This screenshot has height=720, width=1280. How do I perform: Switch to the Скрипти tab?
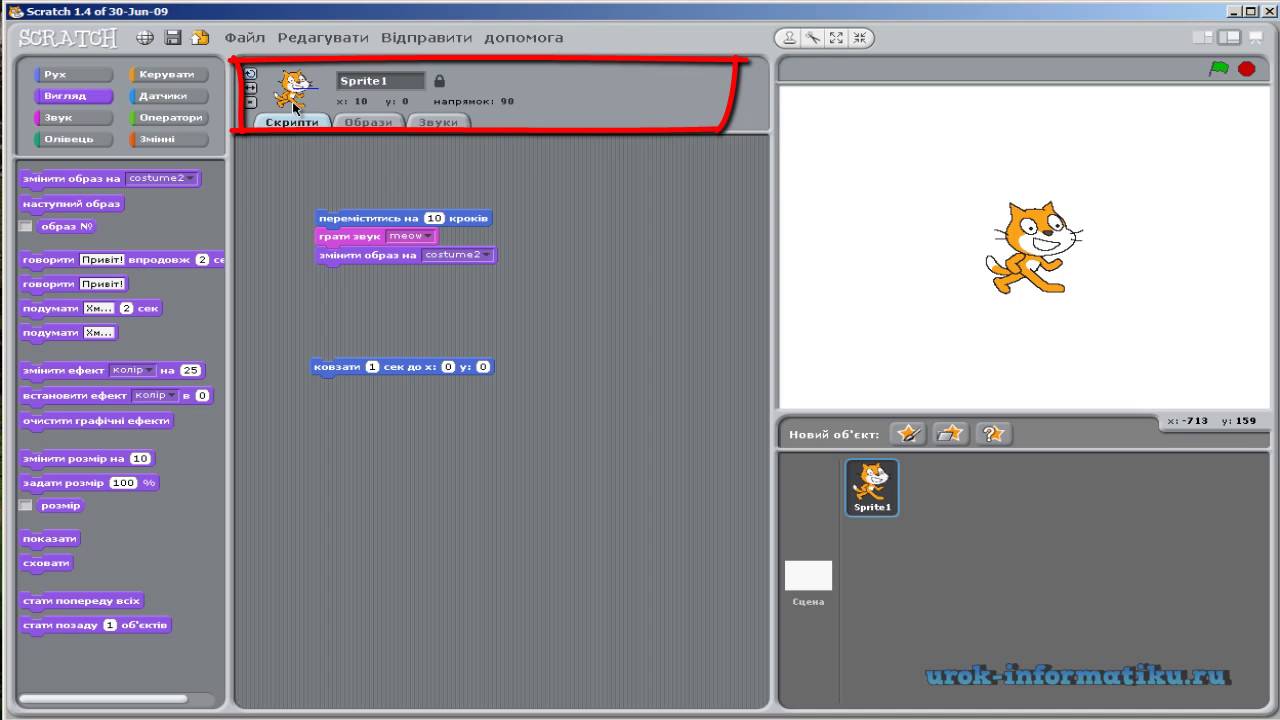point(292,122)
